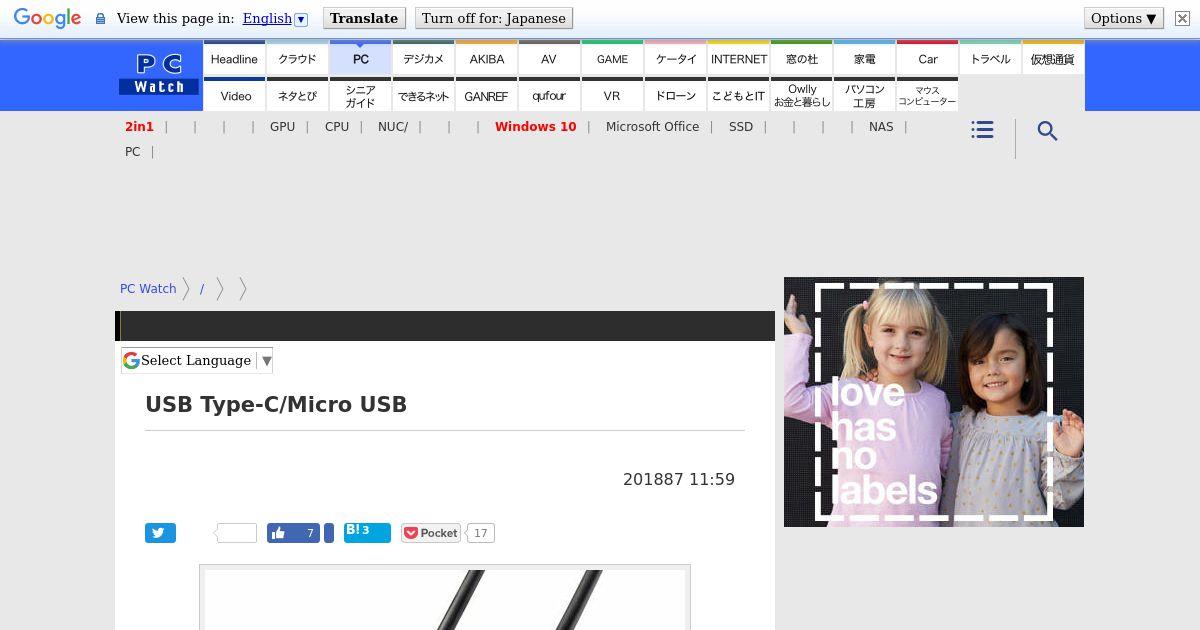1200x630 pixels.
Task: Click the USB Type-C/Micro USB article title
Action: 276,405
